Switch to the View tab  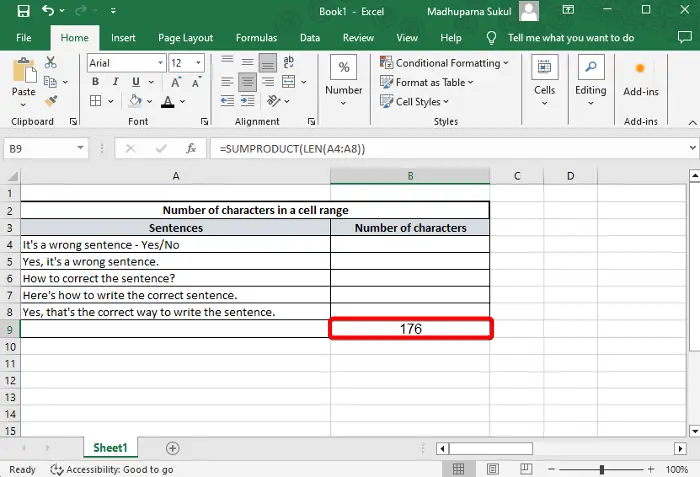tap(407, 38)
